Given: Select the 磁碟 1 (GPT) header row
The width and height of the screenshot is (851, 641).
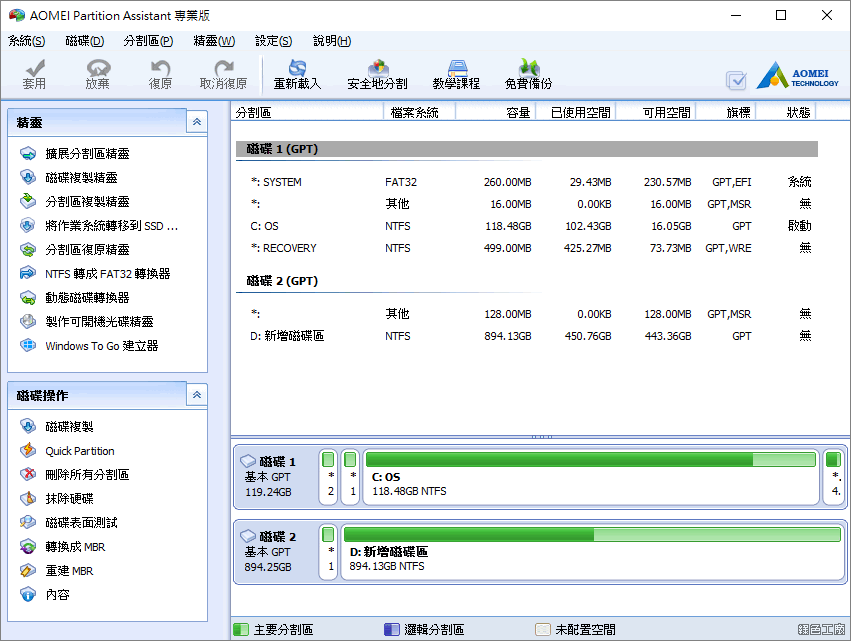Looking at the screenshot, I should [x=526, y=149].
